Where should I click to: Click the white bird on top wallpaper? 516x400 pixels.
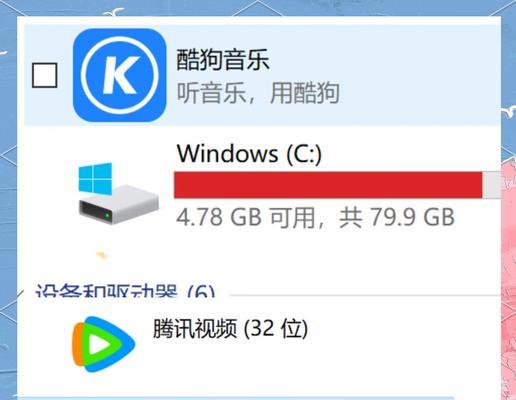tap(114, 13)
